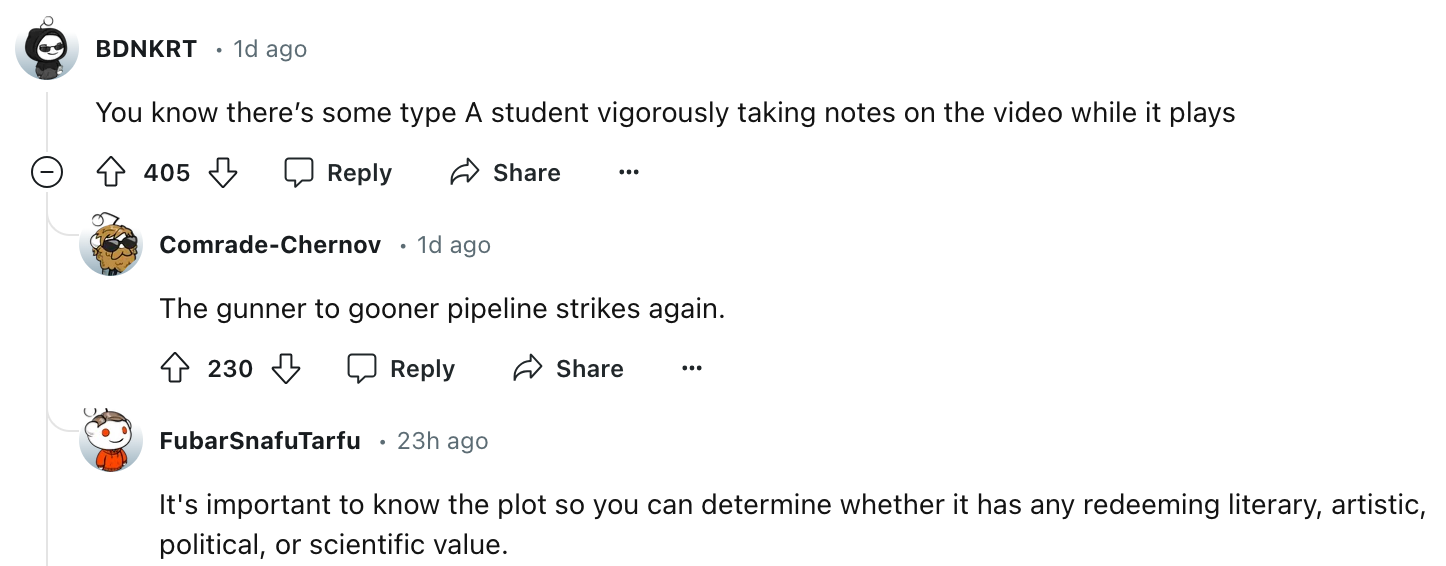Open Comrade-Chernov's avatar image
The image size is (1446, 566).
pos(111,244)
